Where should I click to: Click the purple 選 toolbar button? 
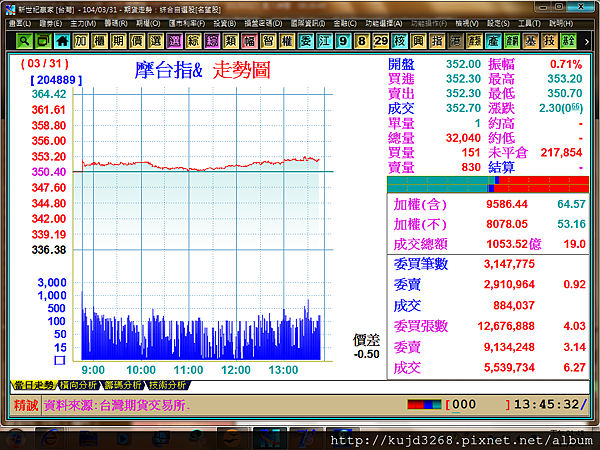pos(174,41)
